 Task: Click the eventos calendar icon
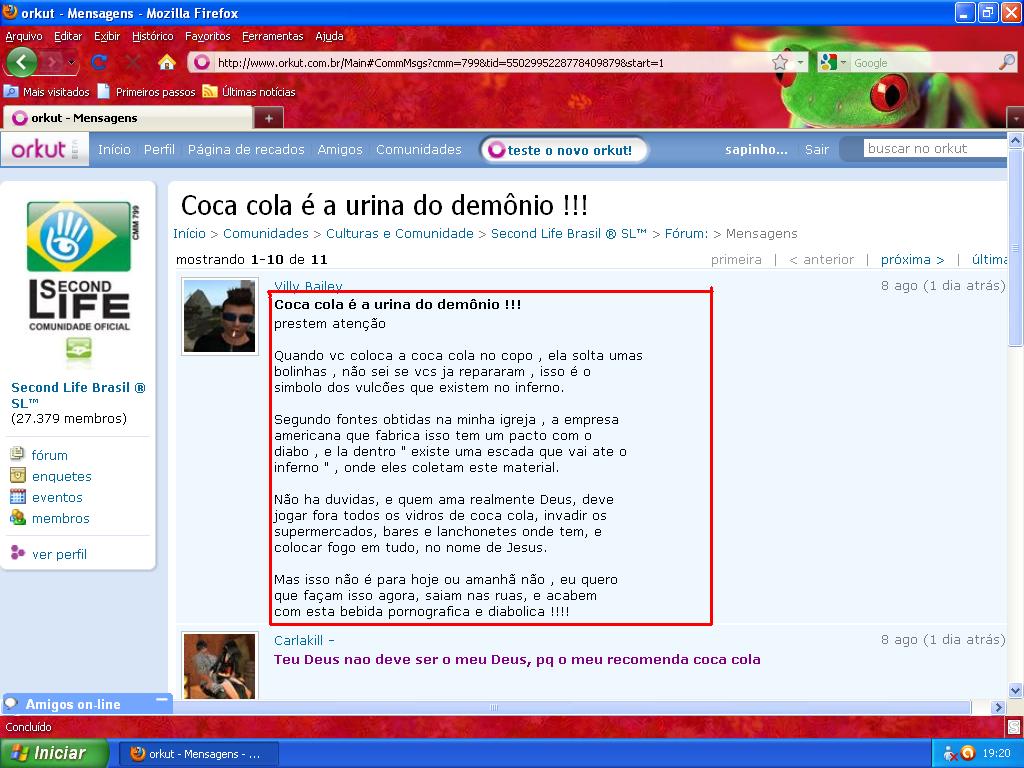[18, 496]
